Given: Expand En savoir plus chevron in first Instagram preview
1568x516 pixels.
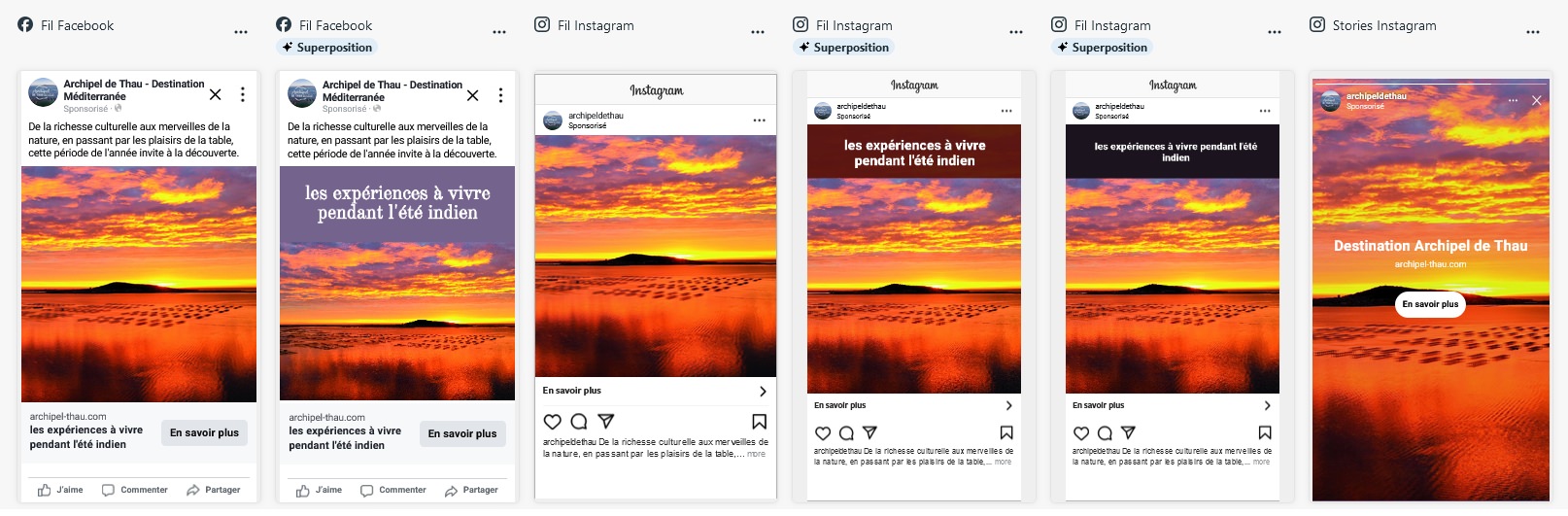Looking at the screenshot, I should (763, 391).
